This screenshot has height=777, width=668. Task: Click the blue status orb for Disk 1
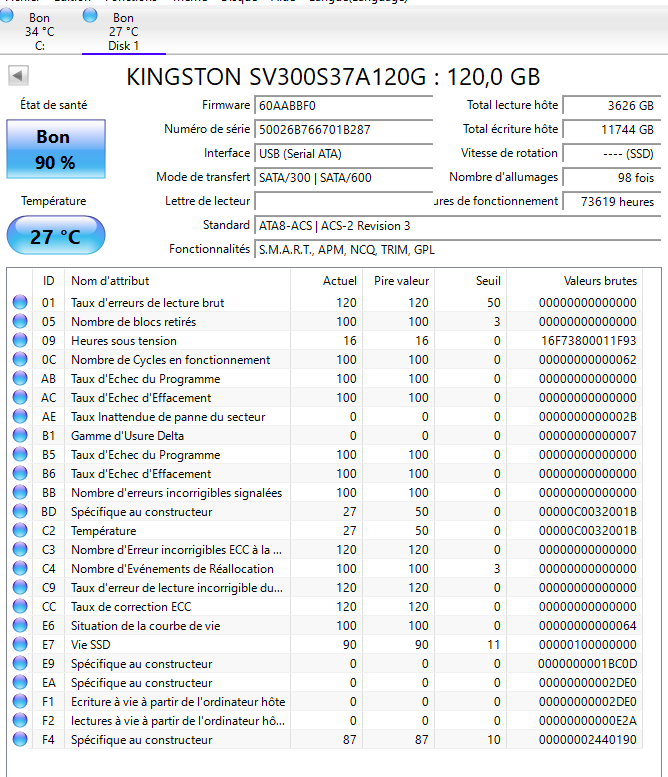click(90, 16)
